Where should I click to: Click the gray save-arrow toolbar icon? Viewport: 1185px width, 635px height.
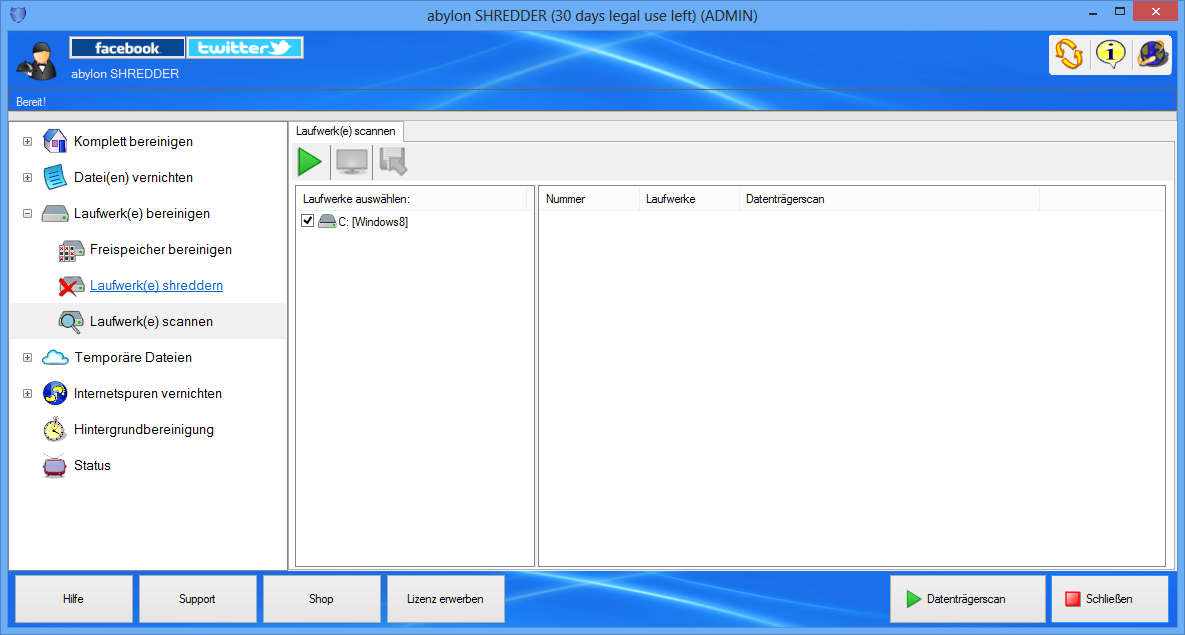[393, 162]
